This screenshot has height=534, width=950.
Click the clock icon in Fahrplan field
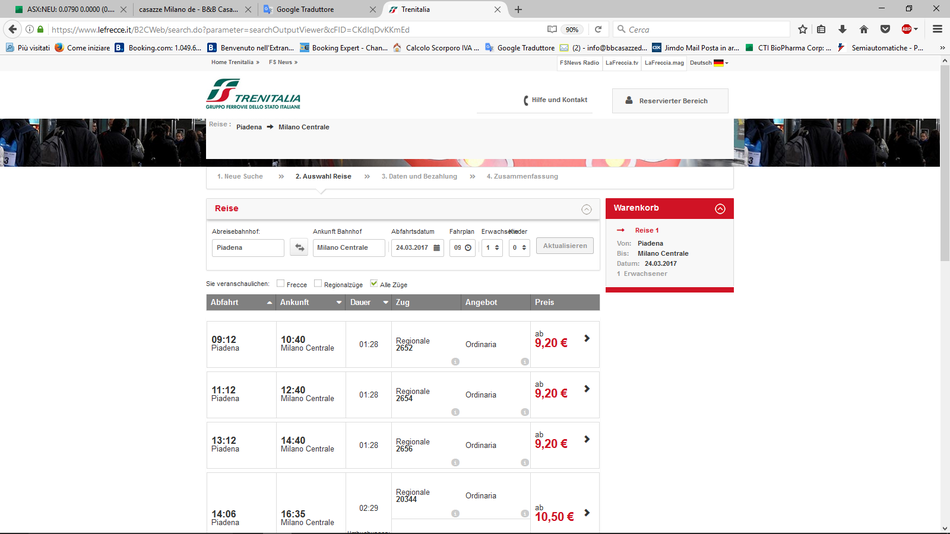point(468,248)
